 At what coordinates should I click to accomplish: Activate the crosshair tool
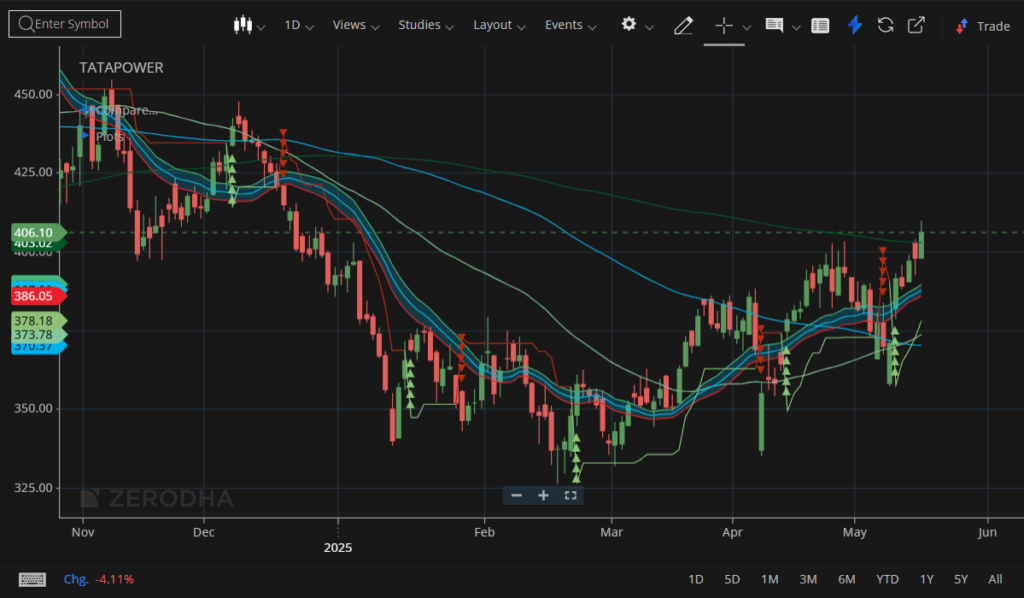click(724, 25)
